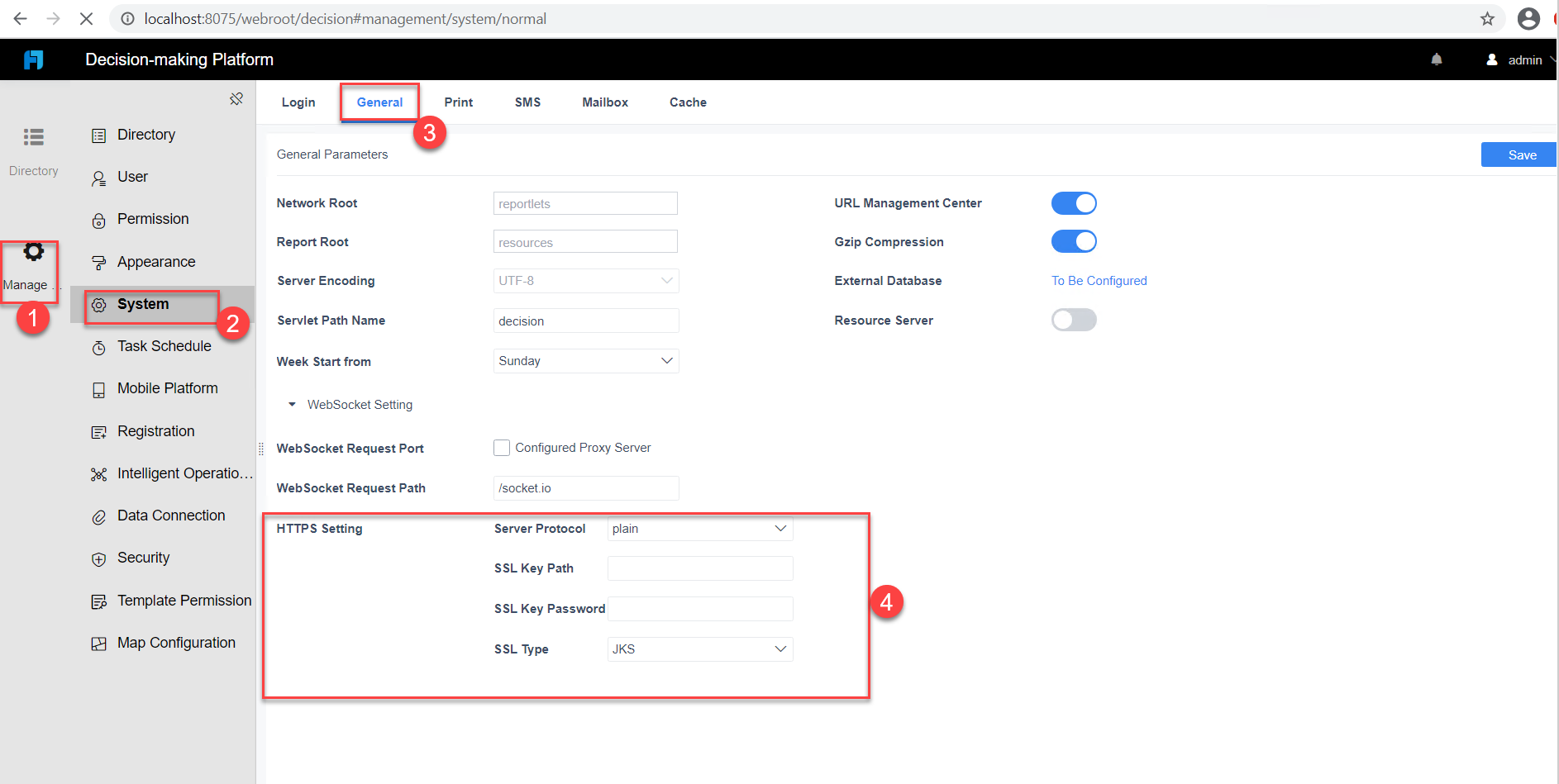Image resolution: width=1559 pixels, height=784 pixels.
Task: Open Manage gear icon in left rail
Action: pyautogui.click(x=34, y=252)
